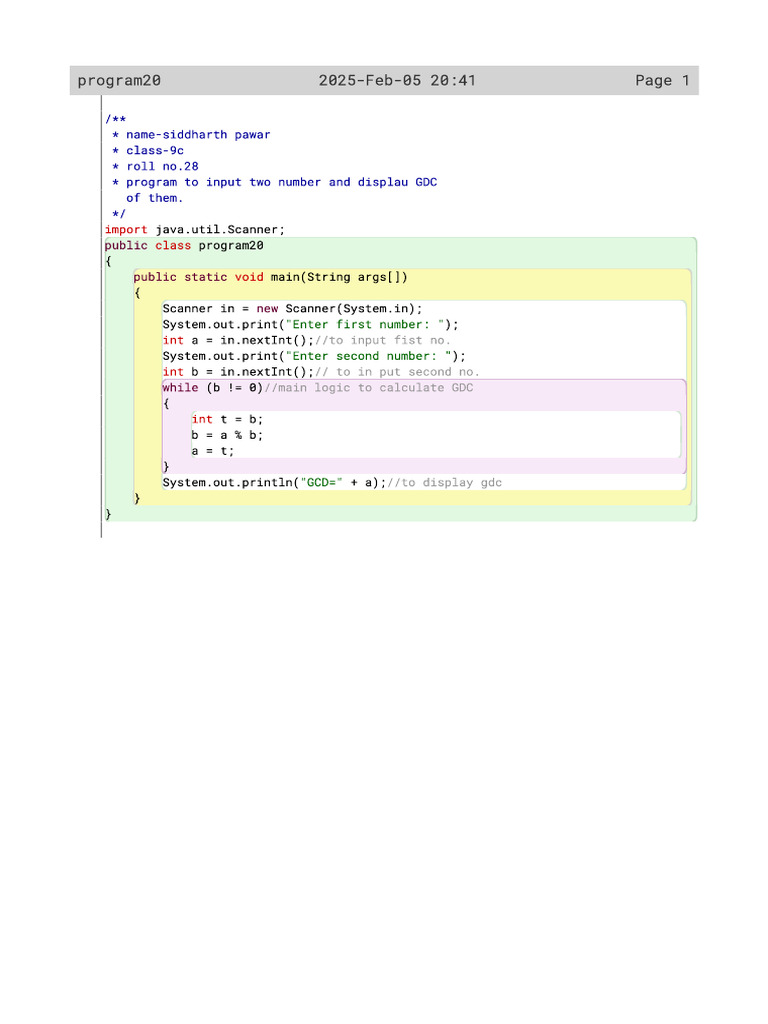Click the 'Scanner in = new Scanner' line
Screen dimensions: 768x1024
[293, 309]
